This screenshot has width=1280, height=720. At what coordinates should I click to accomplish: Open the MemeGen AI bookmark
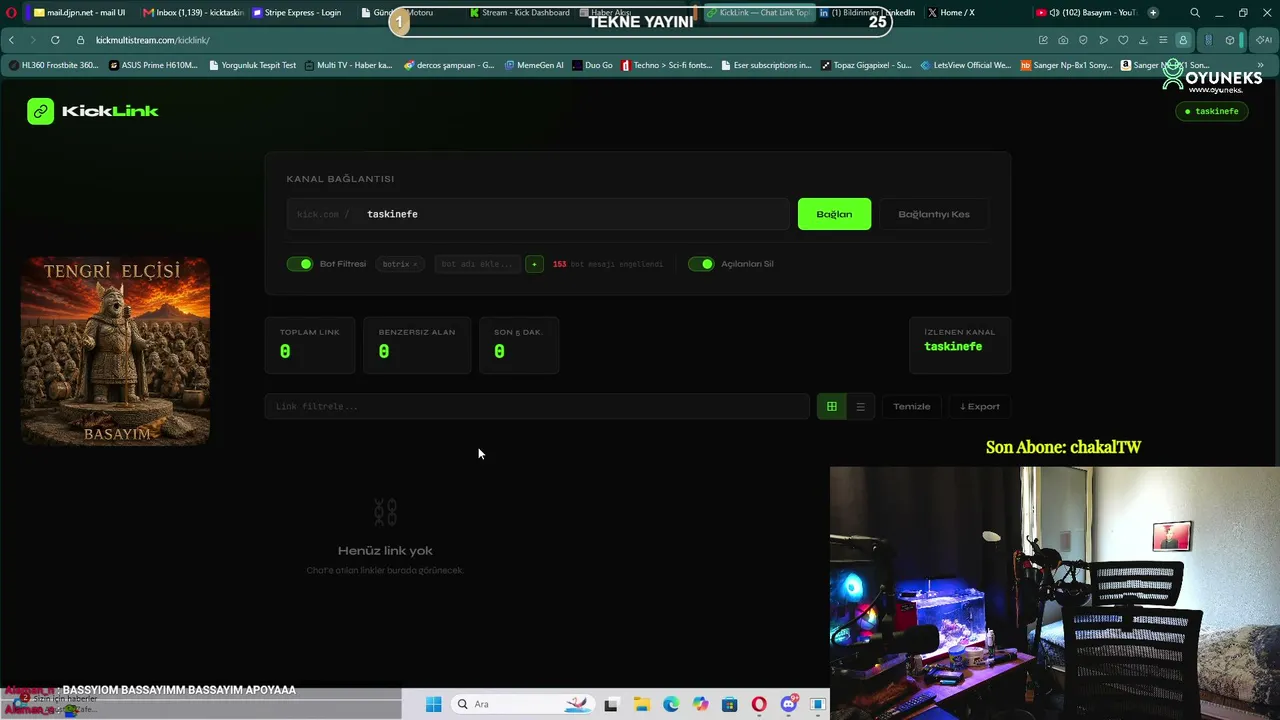[x=534, y=65]
